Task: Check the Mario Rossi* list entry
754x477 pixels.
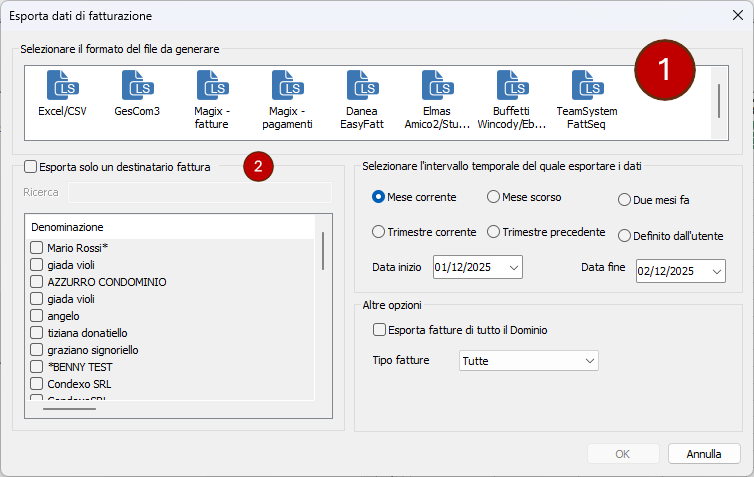Action: click(x=37, y=247)
